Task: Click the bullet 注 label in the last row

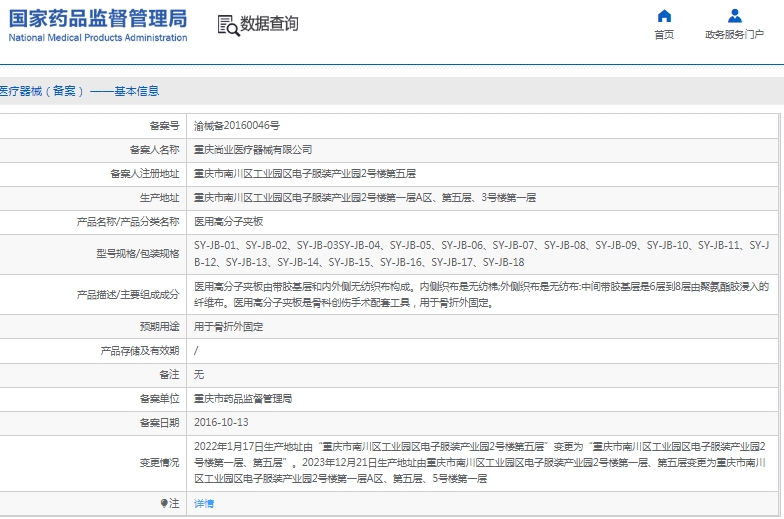Action: 170,504
